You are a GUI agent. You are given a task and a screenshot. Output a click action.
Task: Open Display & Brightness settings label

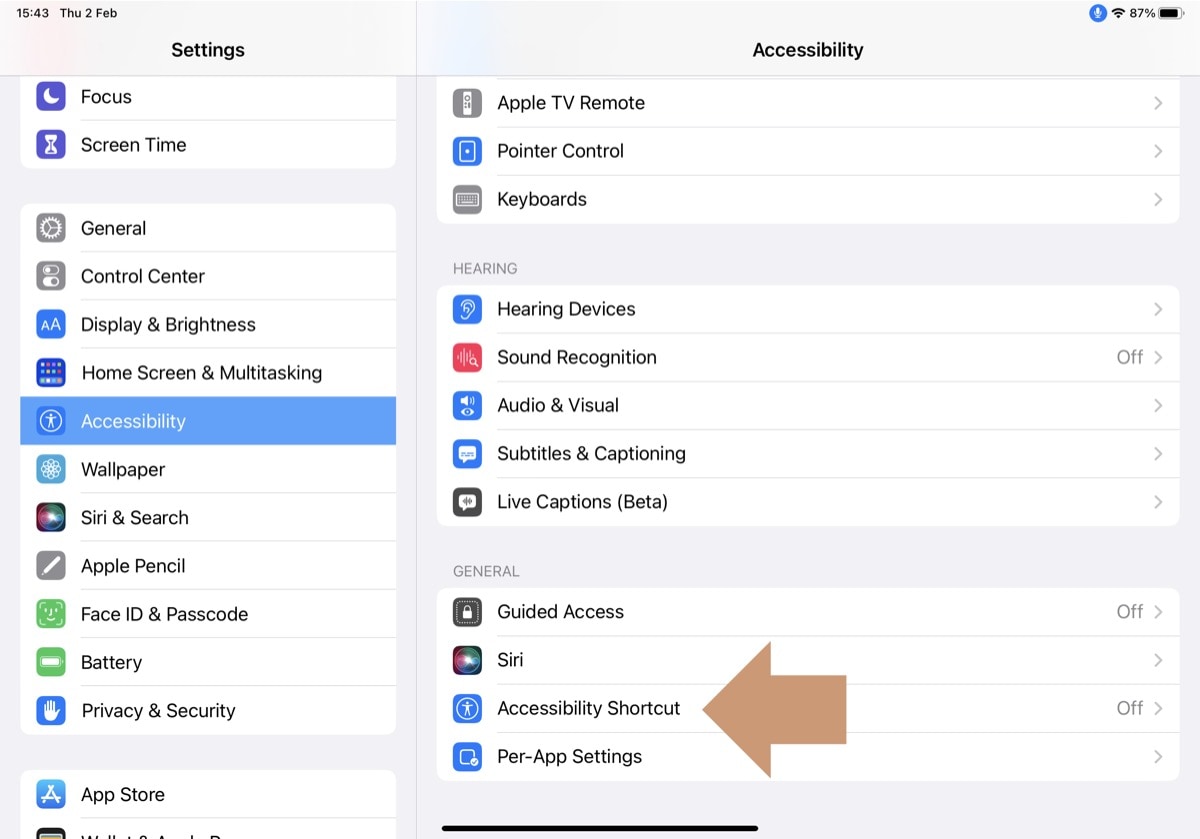pos(168,324)
